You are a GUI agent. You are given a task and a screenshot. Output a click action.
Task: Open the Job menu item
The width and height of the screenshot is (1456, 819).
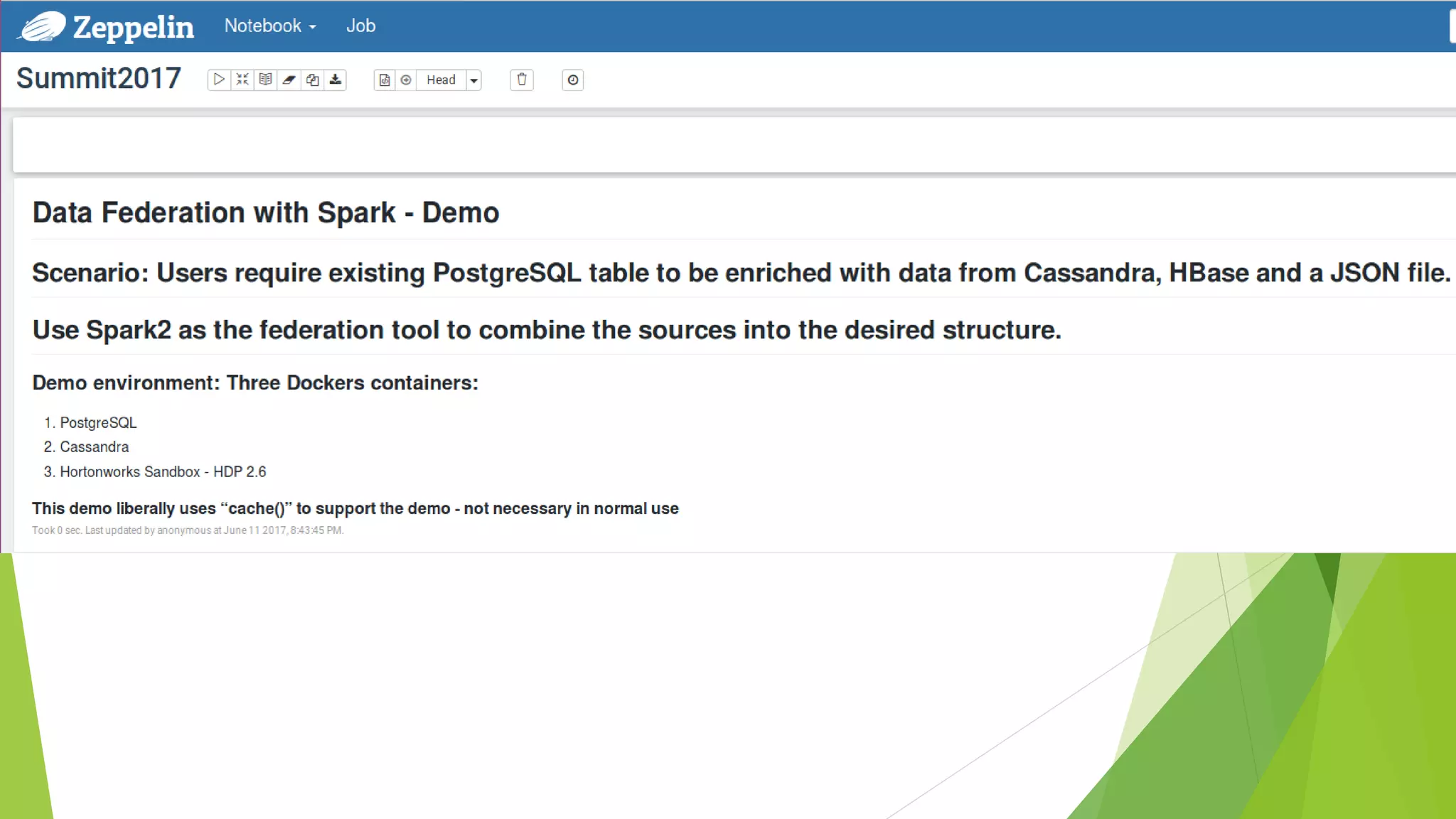(360, 26)
